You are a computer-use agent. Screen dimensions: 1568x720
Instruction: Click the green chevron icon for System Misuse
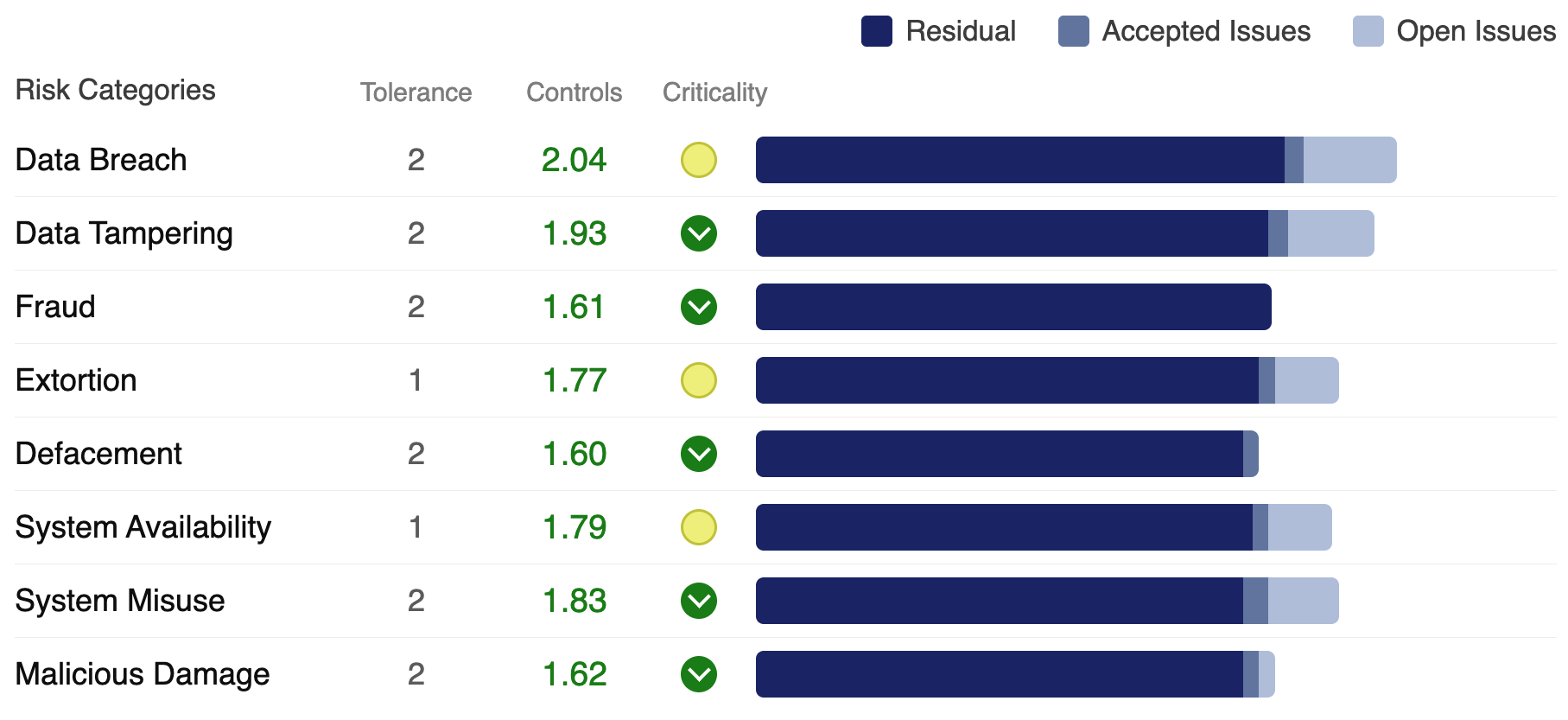pos(699,601)
